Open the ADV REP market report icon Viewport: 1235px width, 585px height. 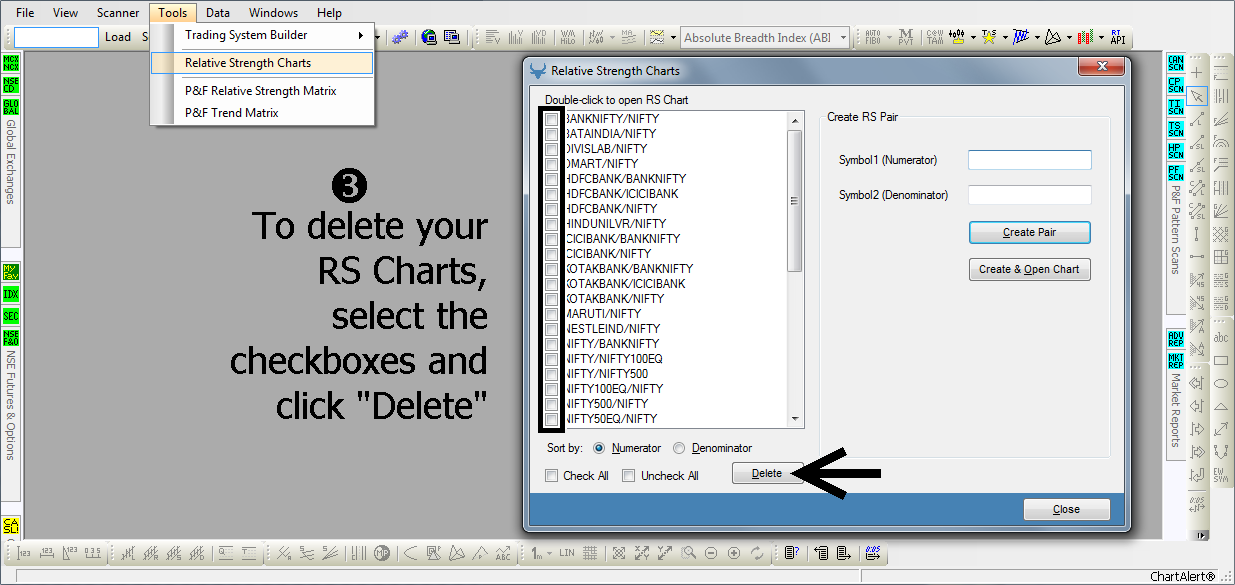point(1175,338)
